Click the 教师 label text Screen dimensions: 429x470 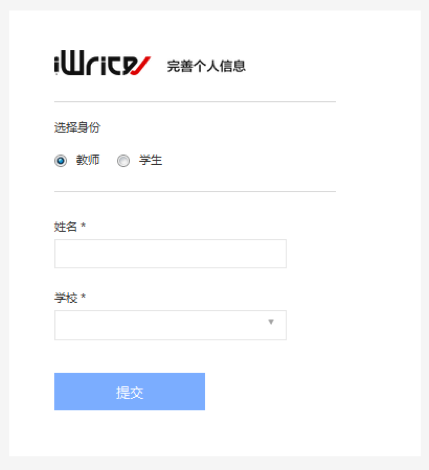pyautogui.click(x=88, y=160)
